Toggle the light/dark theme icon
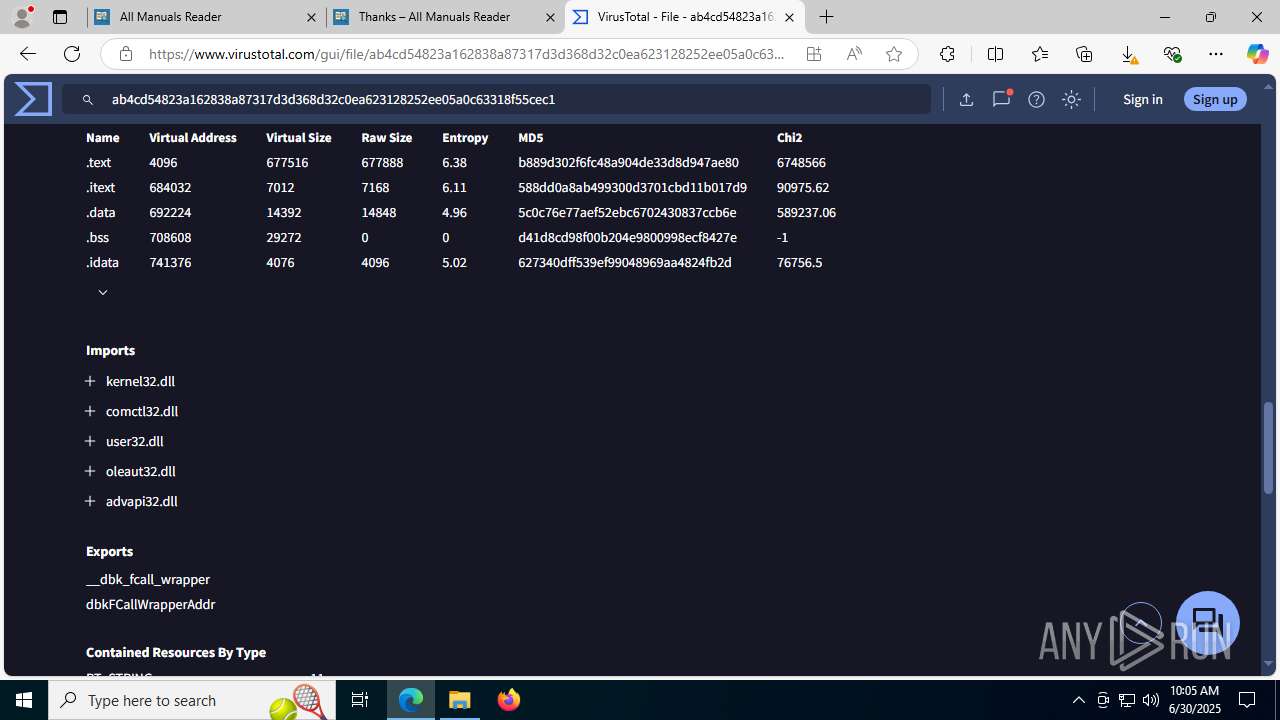Image resolution: width=1280 pixels, height=720 pixels. coord(1071,99)
